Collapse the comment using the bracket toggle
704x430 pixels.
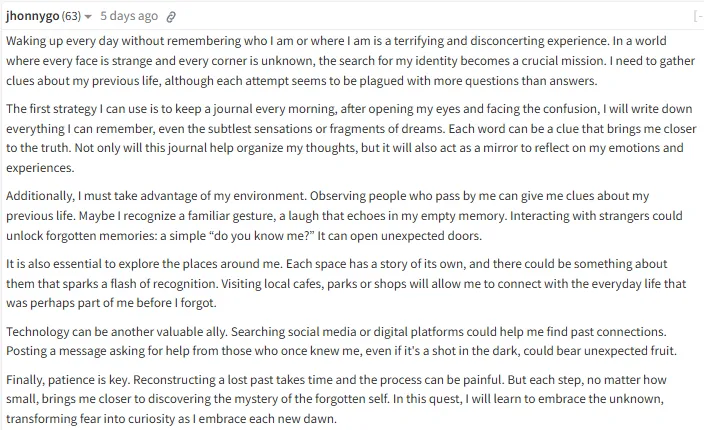(x=698, y=17)
